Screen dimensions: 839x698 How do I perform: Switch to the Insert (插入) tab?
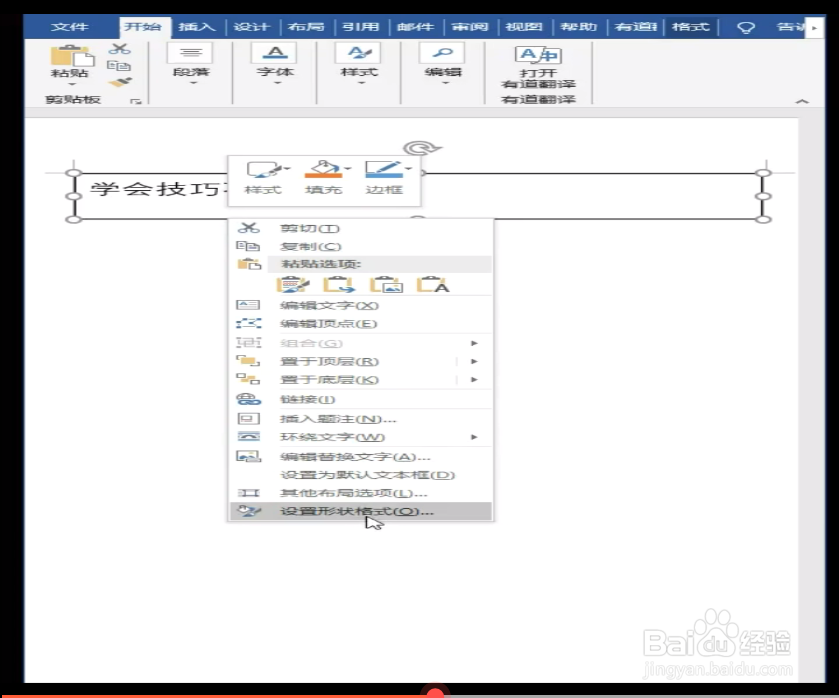197,27
